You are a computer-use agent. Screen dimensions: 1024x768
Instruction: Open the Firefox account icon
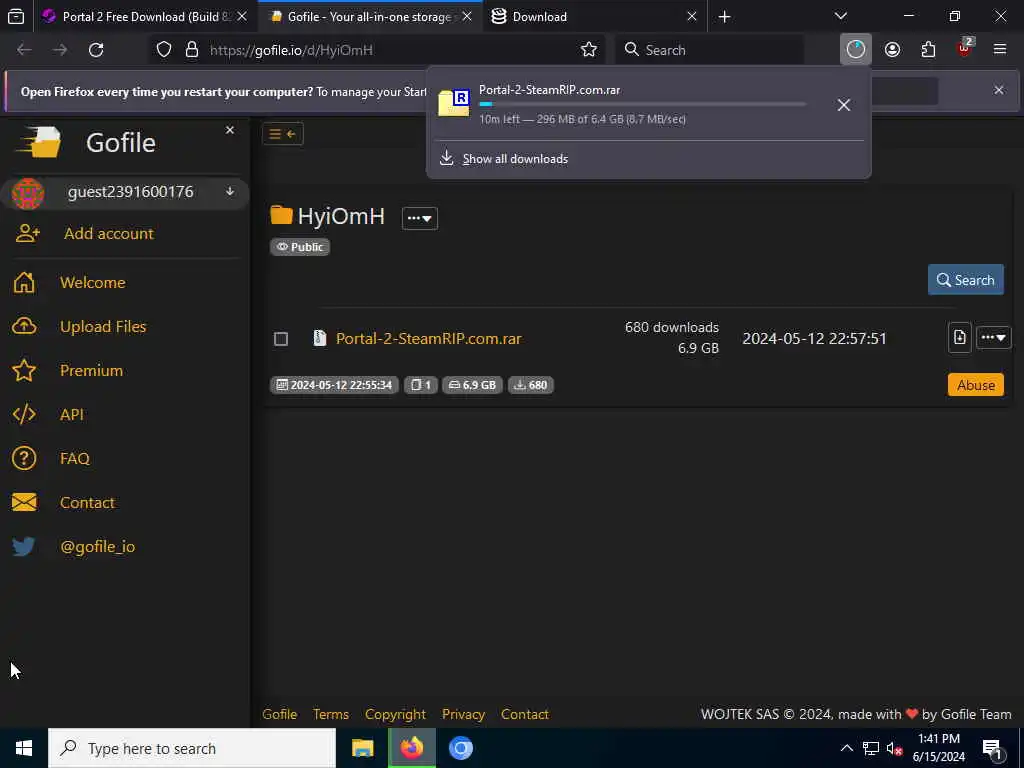892,50
